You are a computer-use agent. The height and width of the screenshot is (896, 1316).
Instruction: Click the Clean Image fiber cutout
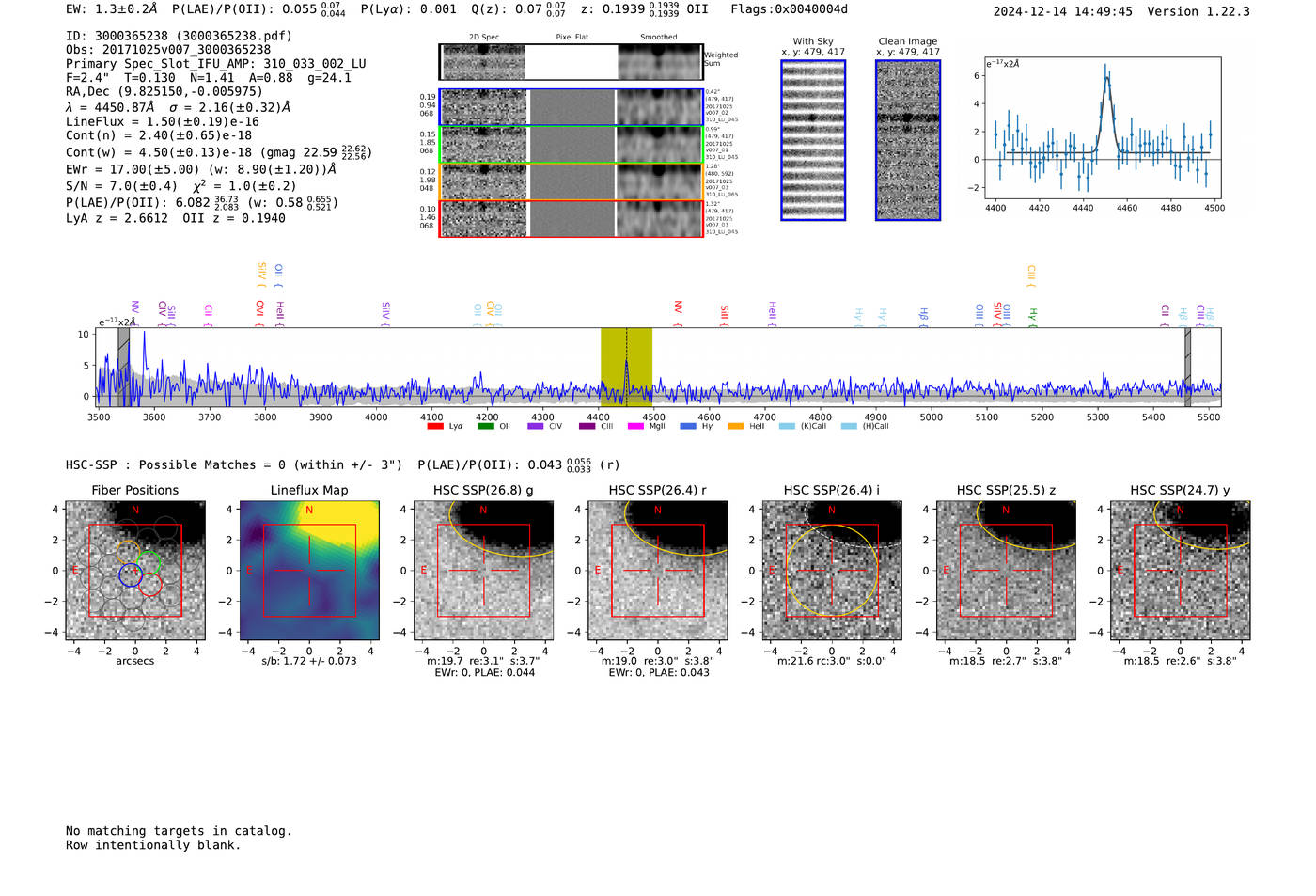[x=908, y=140]
